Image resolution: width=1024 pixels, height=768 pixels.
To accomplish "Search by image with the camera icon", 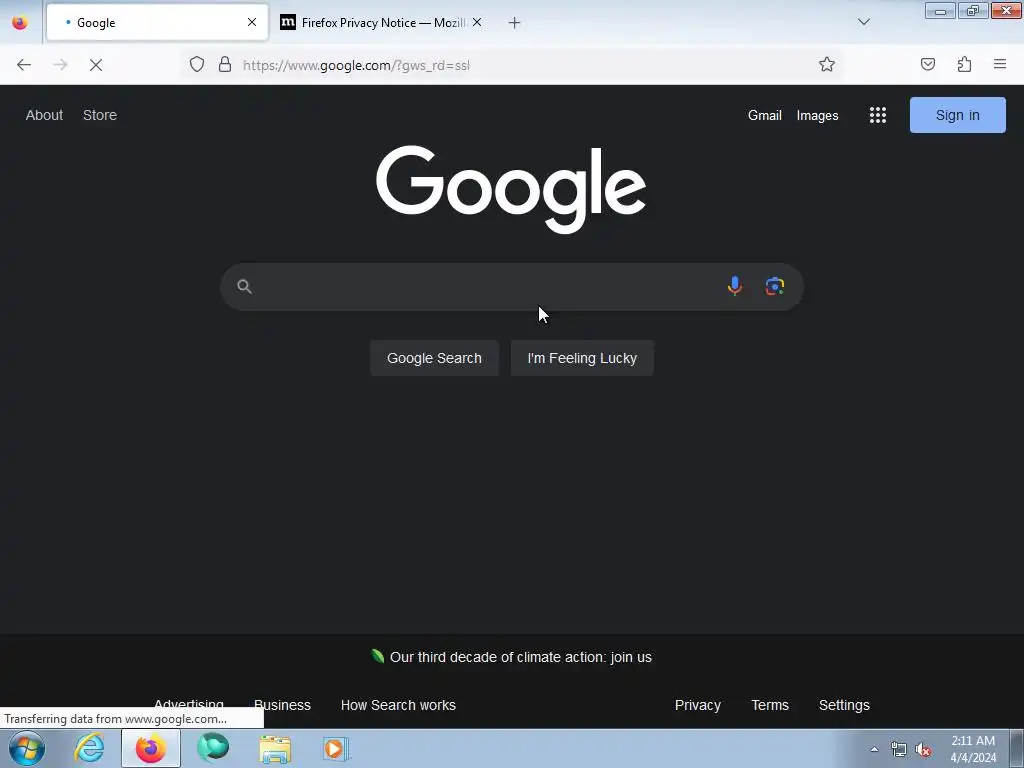I will pyautogui.click(x=775, y=286).
